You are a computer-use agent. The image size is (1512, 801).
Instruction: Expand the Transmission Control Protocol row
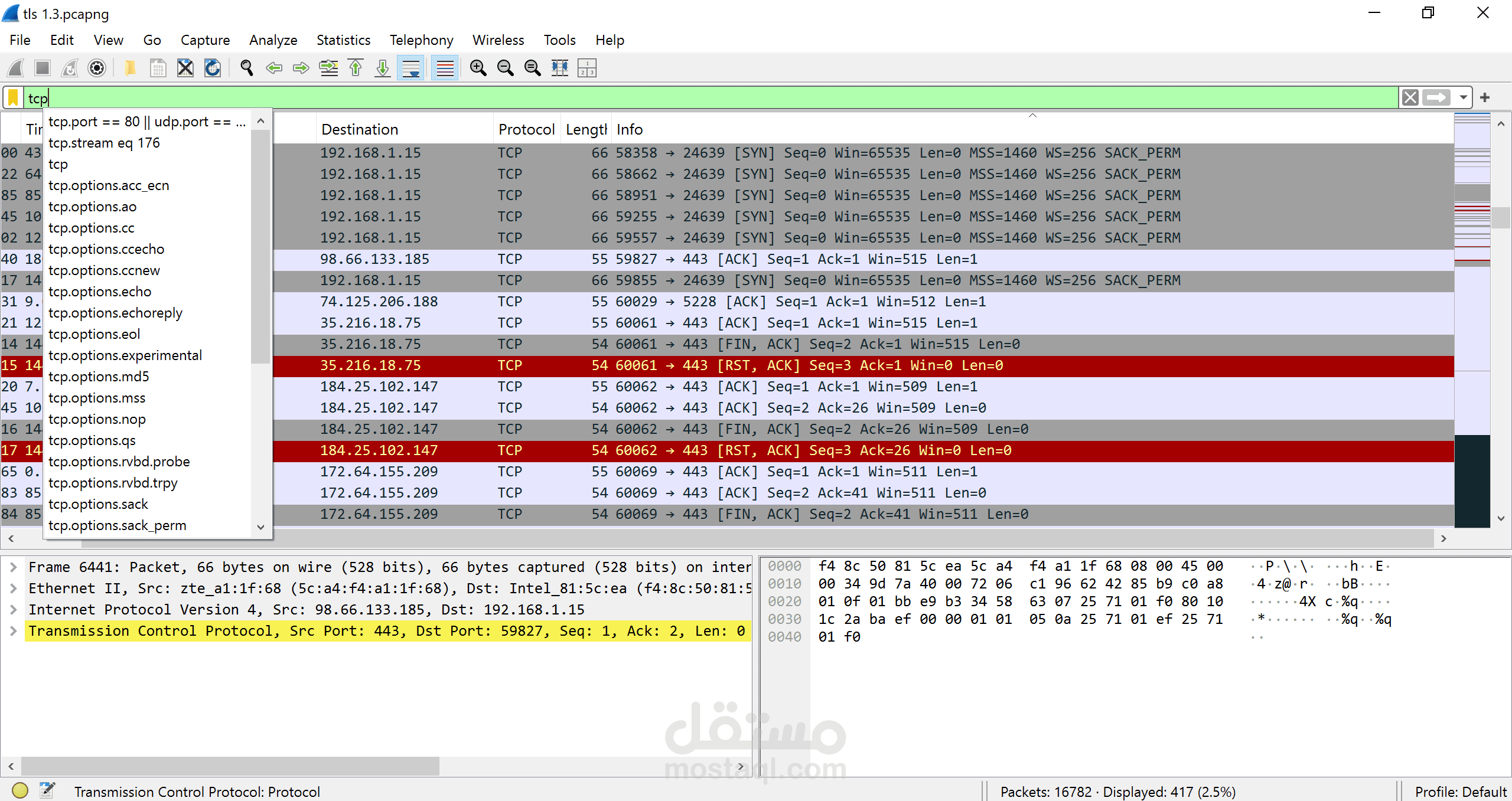point(13,631)
